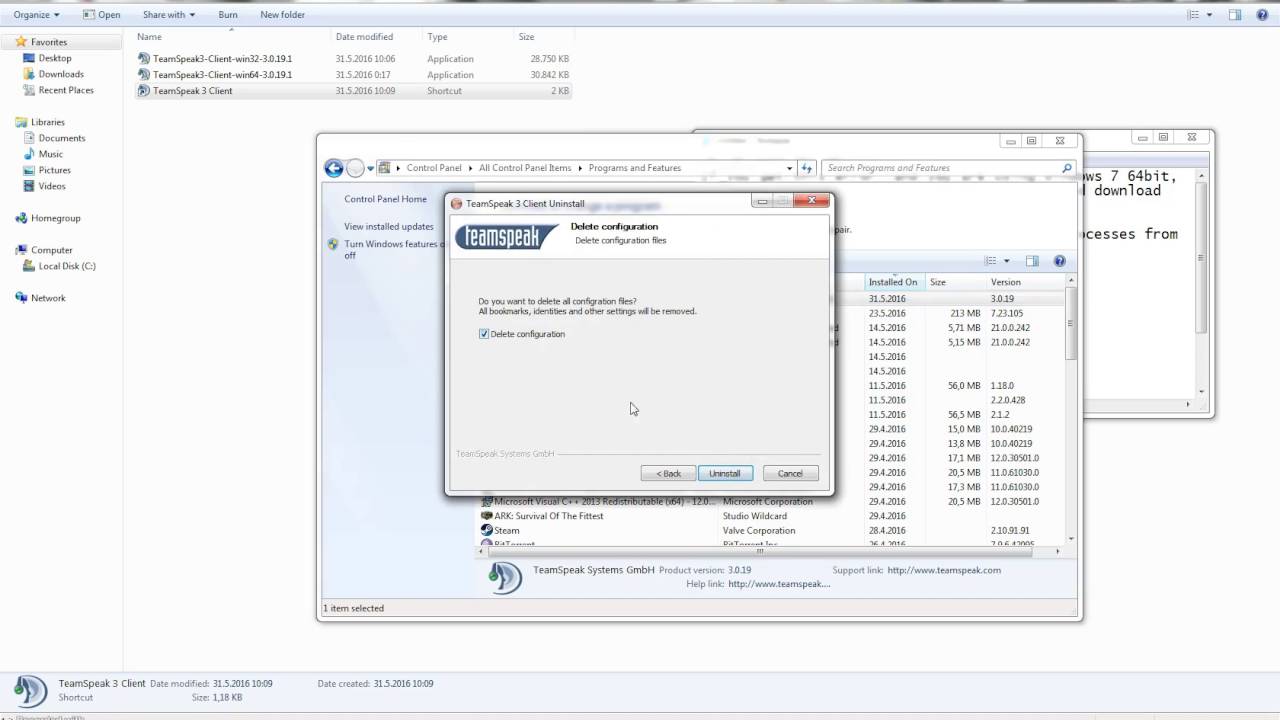Select ARK: Survival Of The Fittest entry

[x=549, y=516]
